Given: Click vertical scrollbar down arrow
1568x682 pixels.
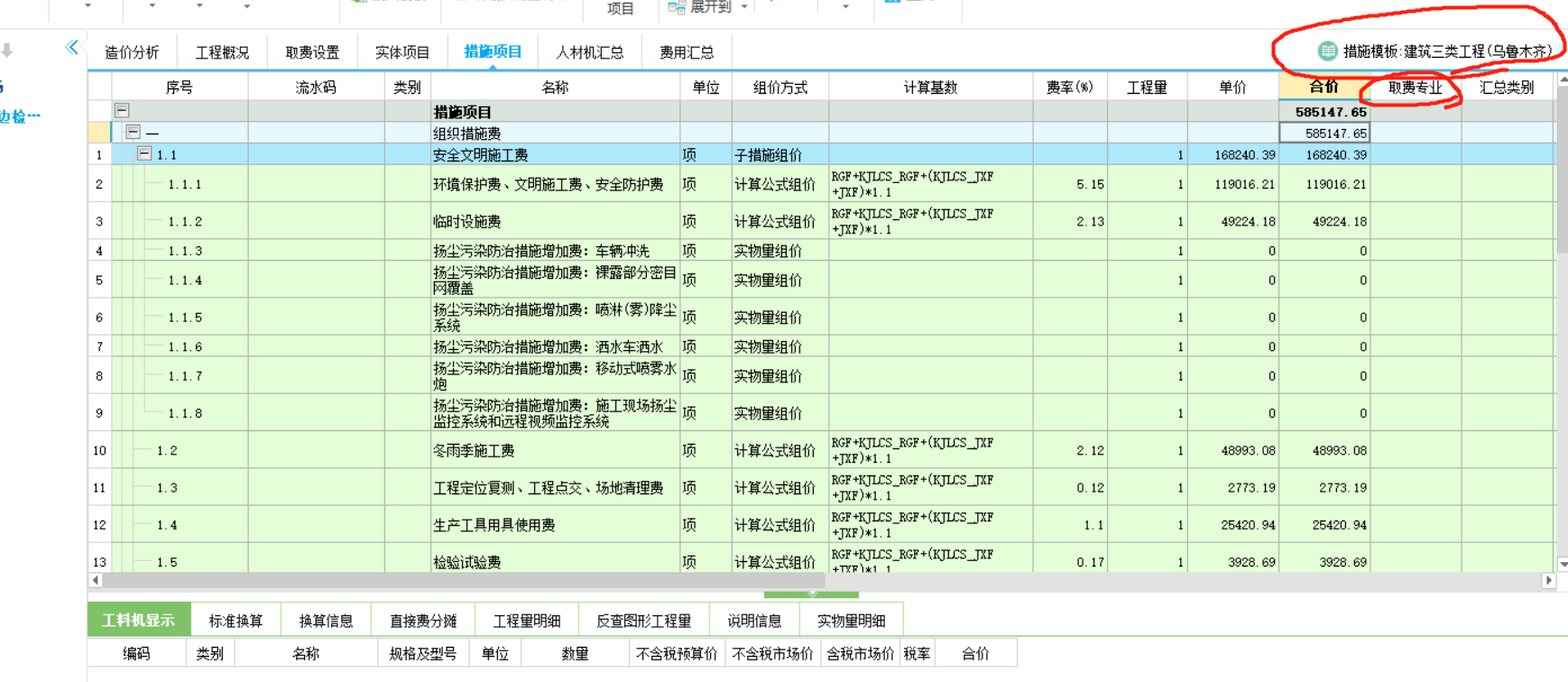Looking at the screenshot, I should tap(1563, 565).
